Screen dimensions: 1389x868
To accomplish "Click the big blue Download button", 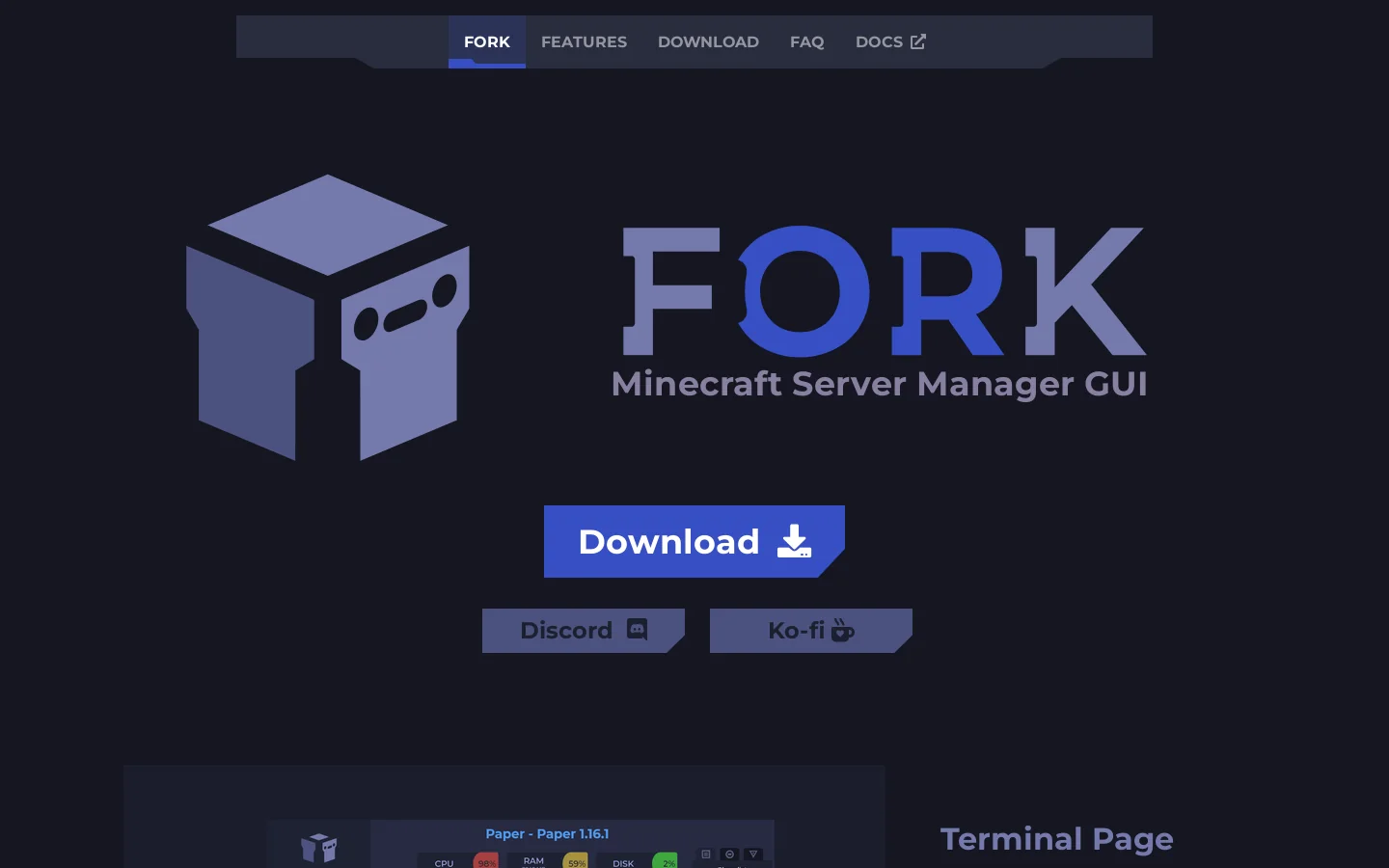I will (694, 541).
